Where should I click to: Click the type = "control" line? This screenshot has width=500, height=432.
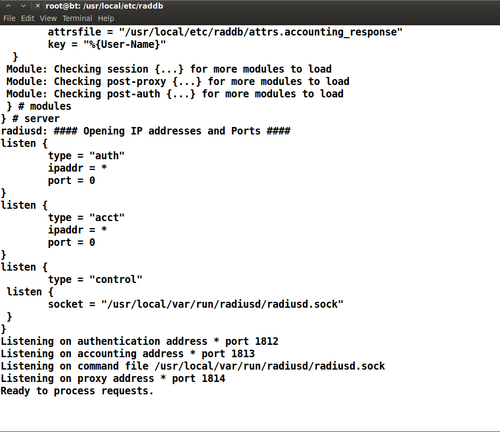pos(95,279)
